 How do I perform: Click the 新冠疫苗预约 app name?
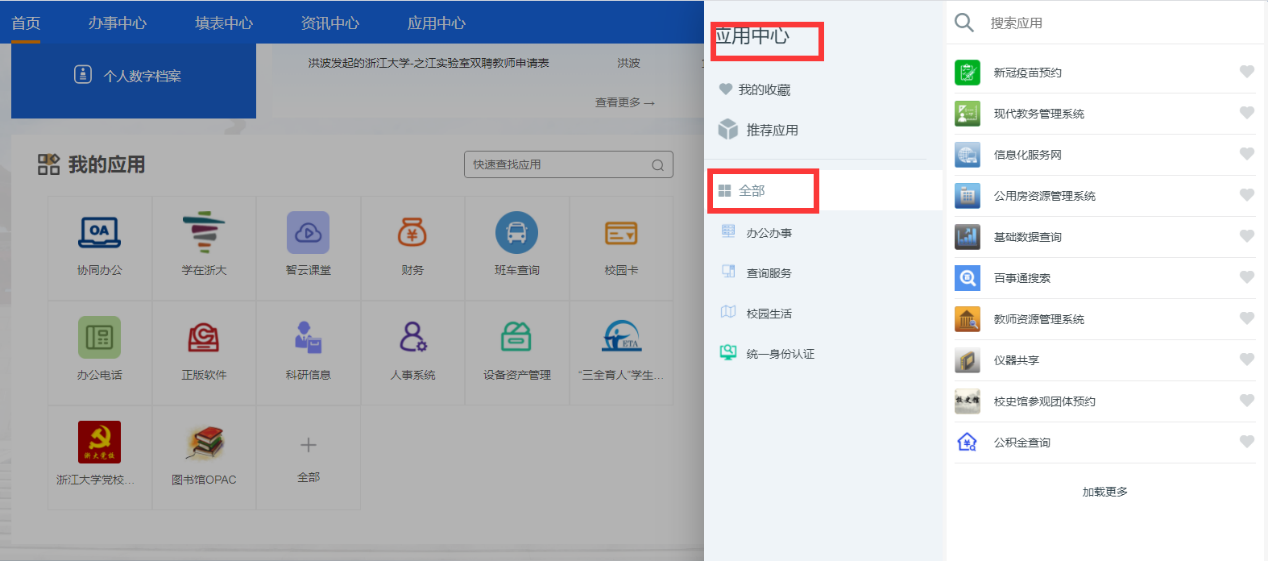[1027, 73]
